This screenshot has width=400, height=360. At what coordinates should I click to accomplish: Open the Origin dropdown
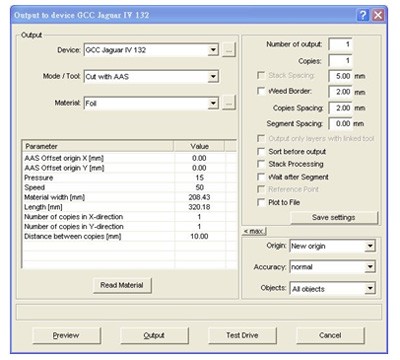pyautogui.click(x=370, y=246)
